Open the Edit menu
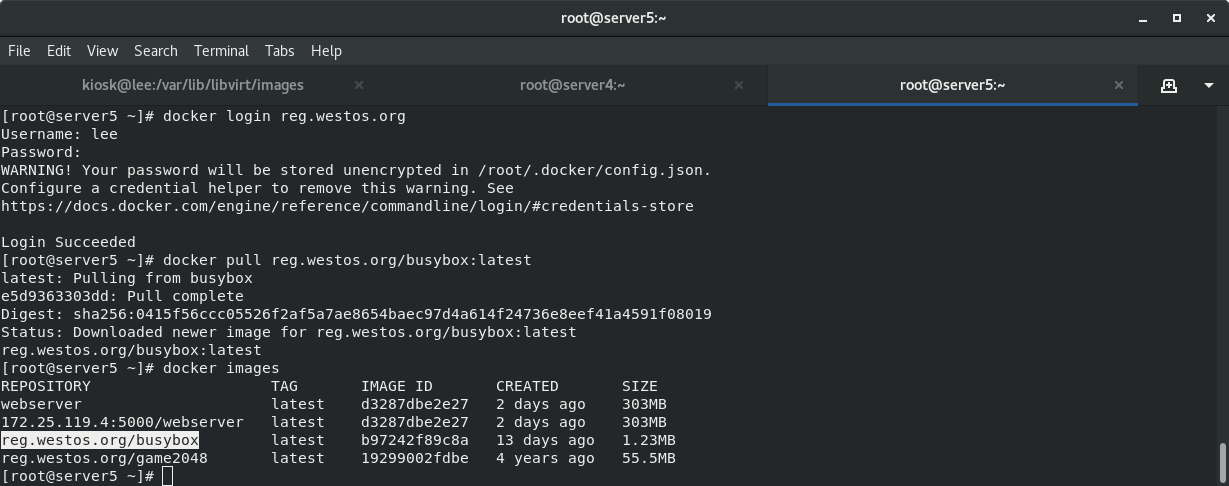This screenshot has width=1229, height=486. (59, 50)
